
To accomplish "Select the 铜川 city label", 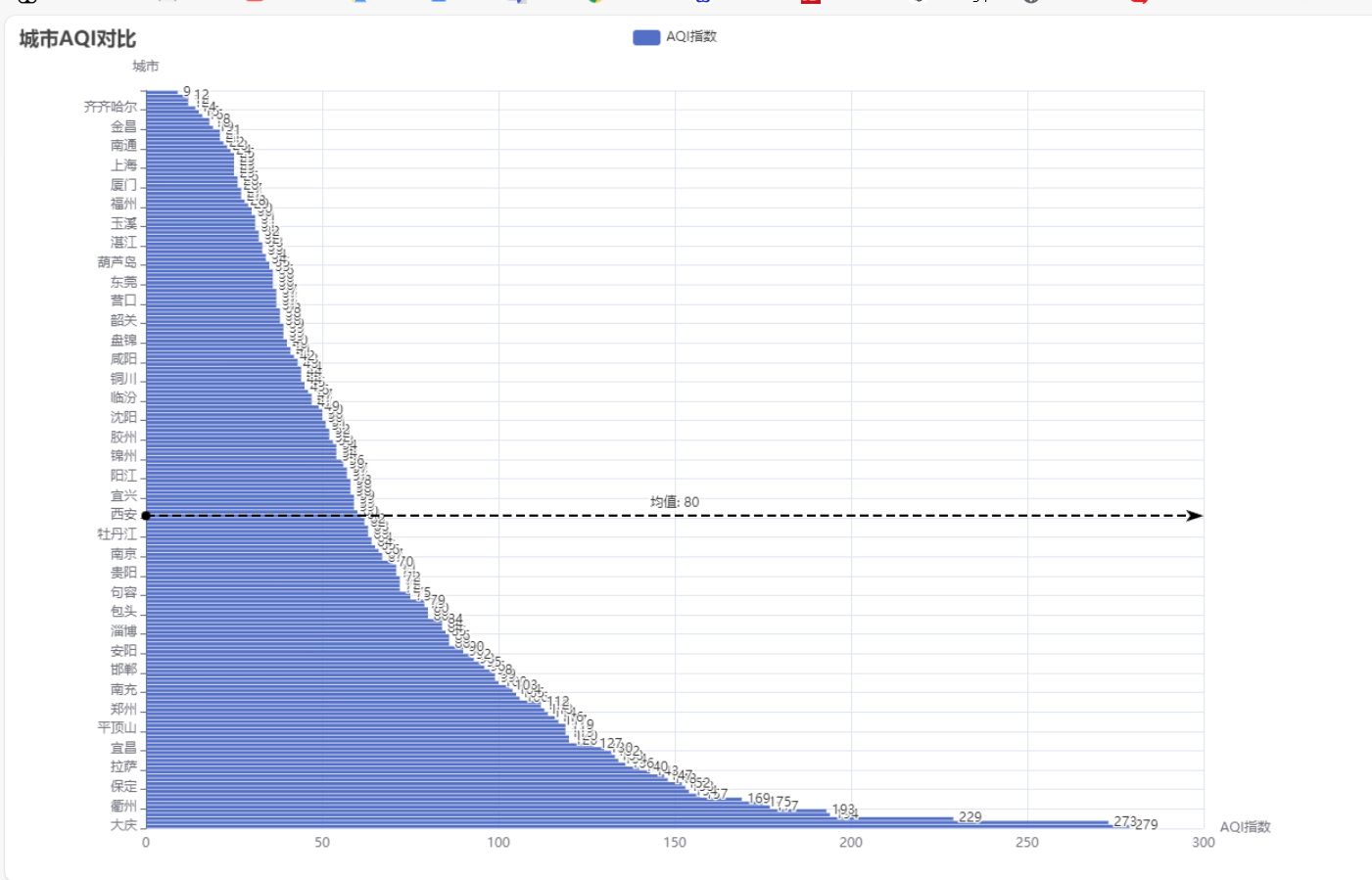I will (124, 379).
